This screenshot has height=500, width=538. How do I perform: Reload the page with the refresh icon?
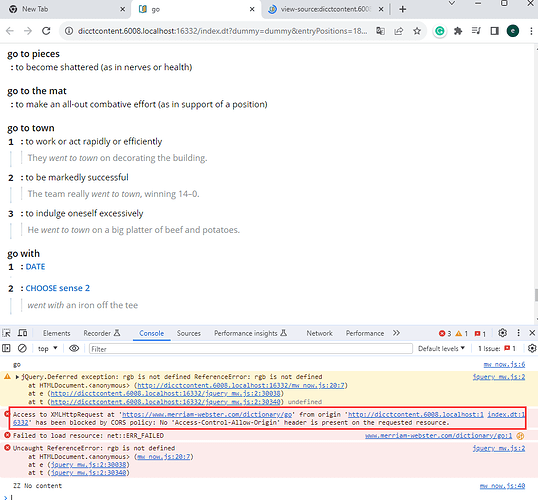(46, 31)
